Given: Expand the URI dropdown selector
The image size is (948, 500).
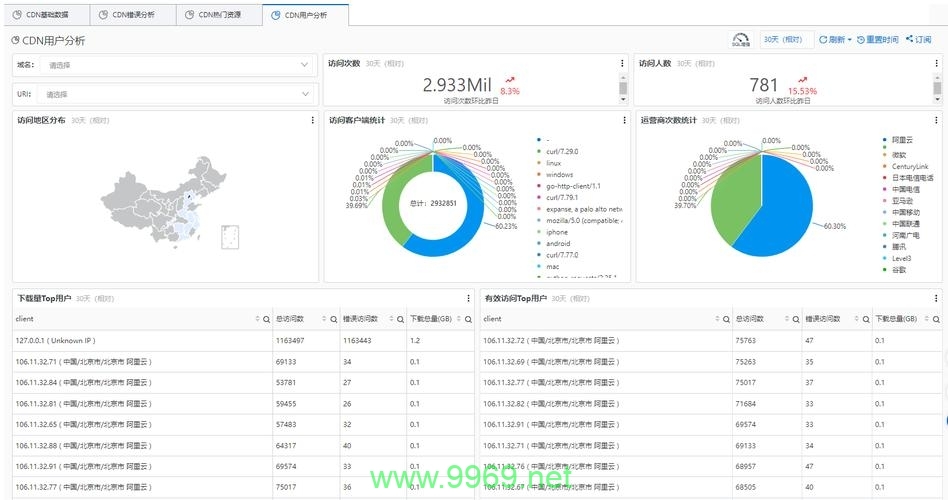Looking at the screenshot, I should (x=165, y=94).
